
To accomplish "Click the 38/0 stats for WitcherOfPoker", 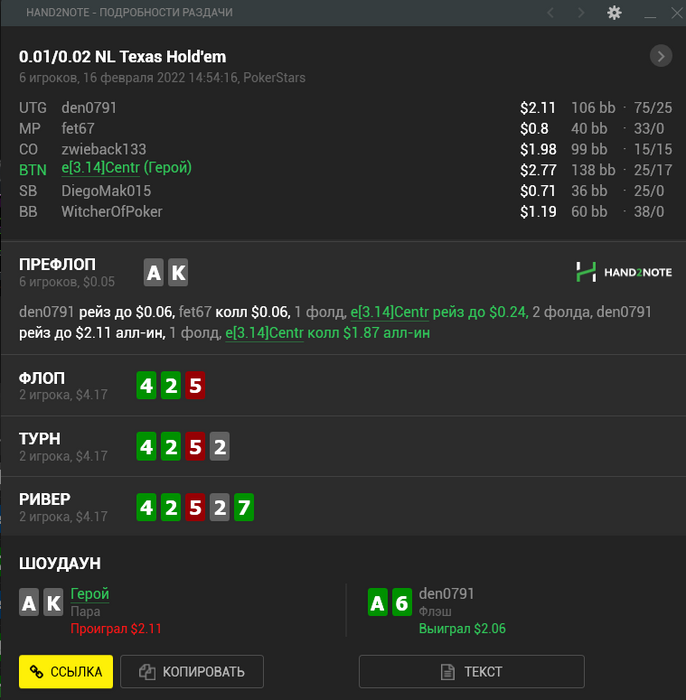I will [649, 212].
